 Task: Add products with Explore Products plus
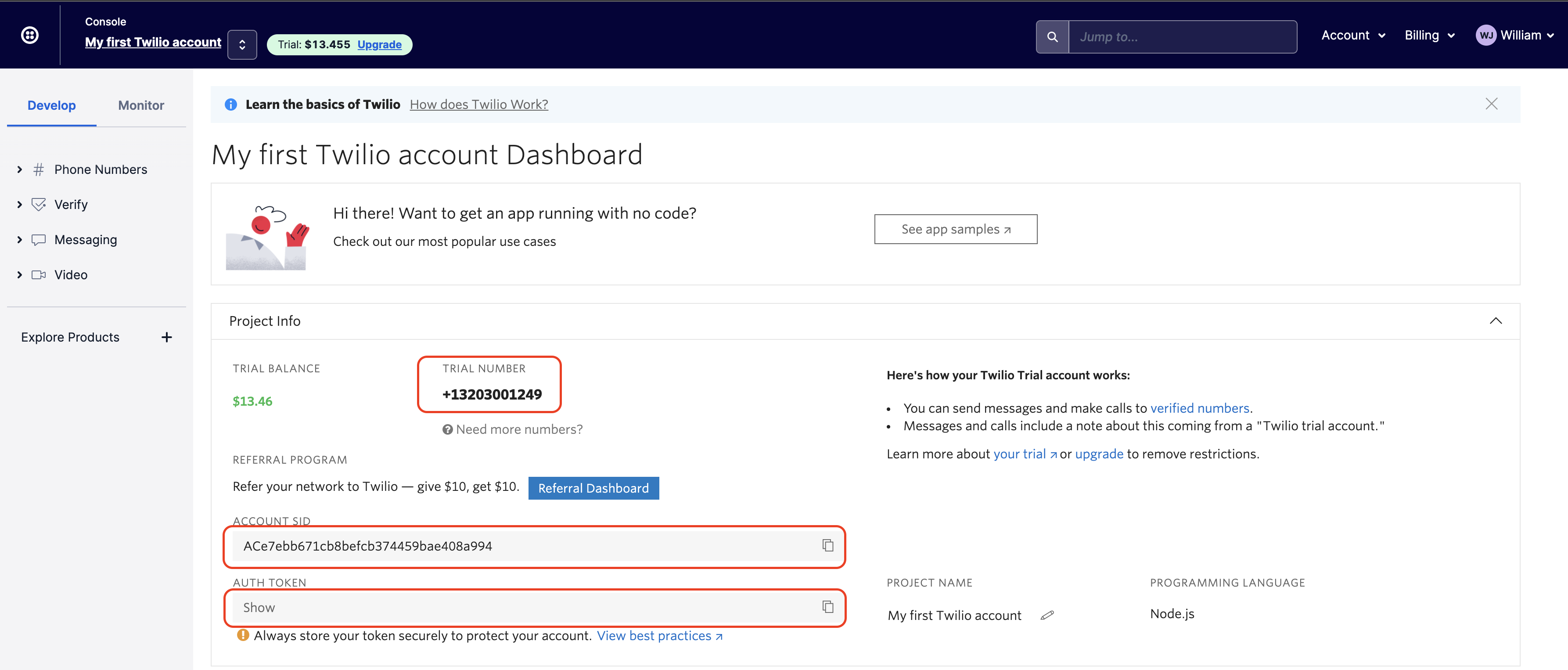tap(166, 337)
